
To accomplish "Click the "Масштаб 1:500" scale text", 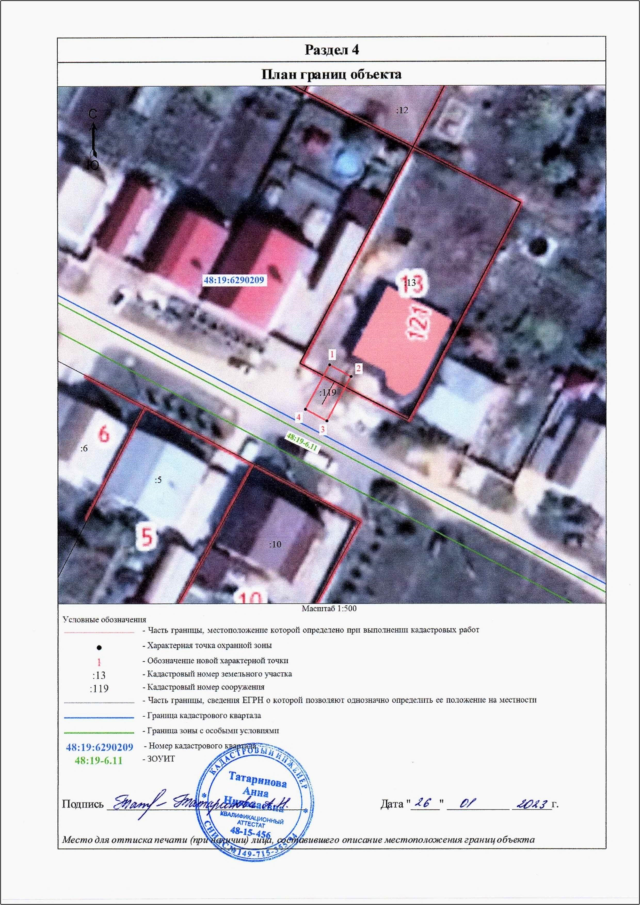I will [331, 608].
